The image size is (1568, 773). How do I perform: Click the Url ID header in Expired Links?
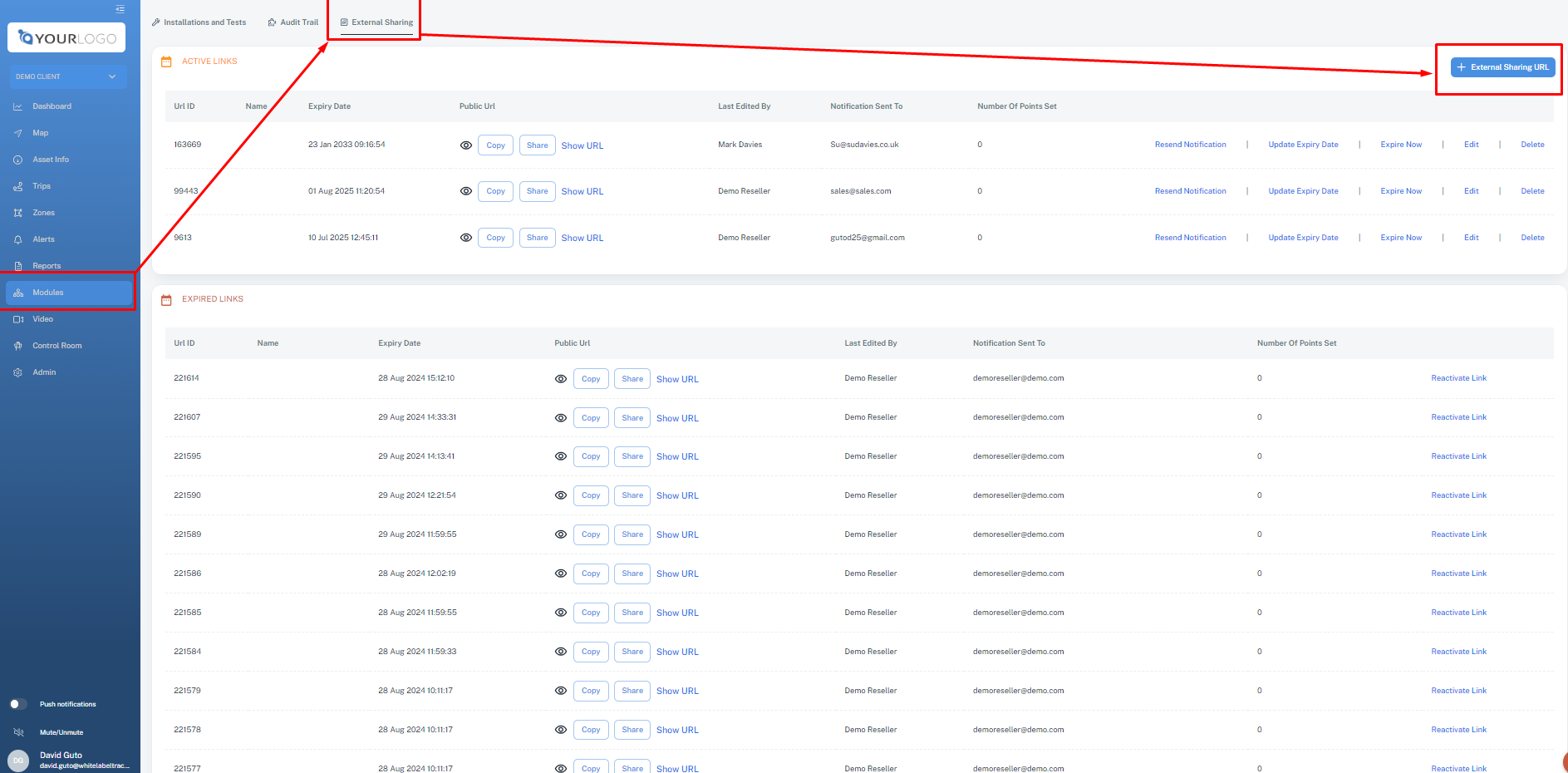pyautogui.click(x=184, y=343)
